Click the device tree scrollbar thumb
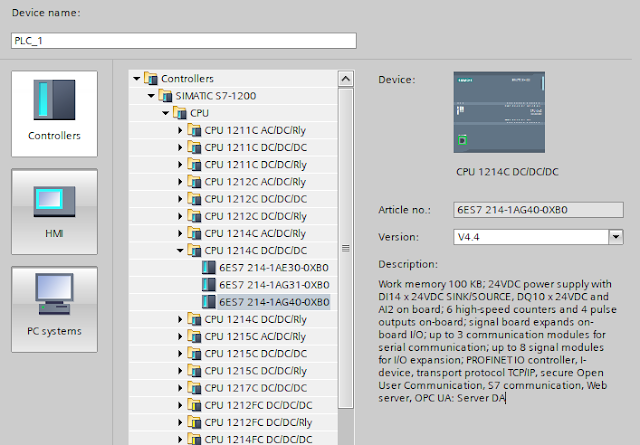Viewport: 640px width, 445px height. [346, 248]
